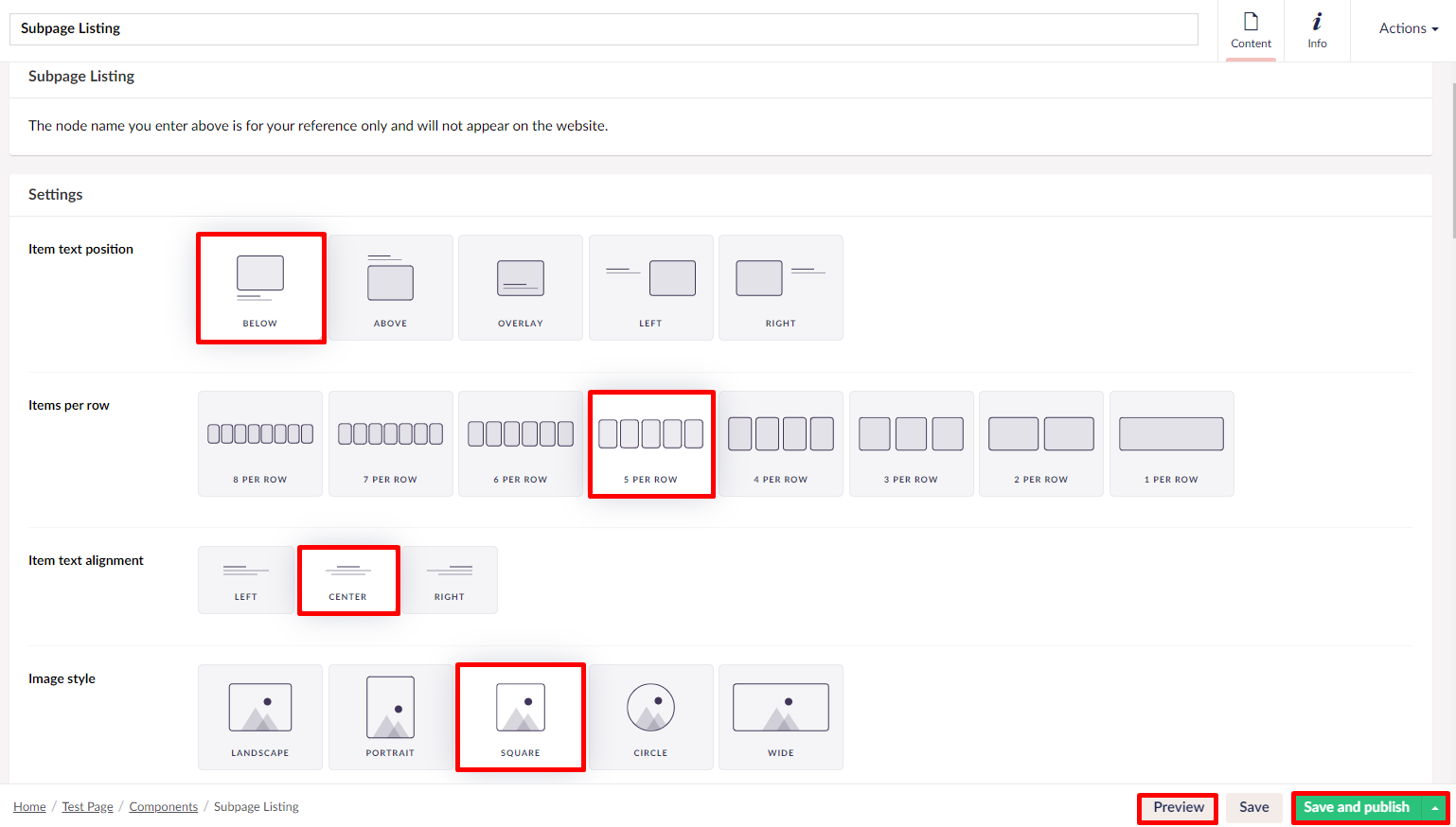Choose Circle image style
Viewport: 1456px width, 827px height.
point(650,717)
